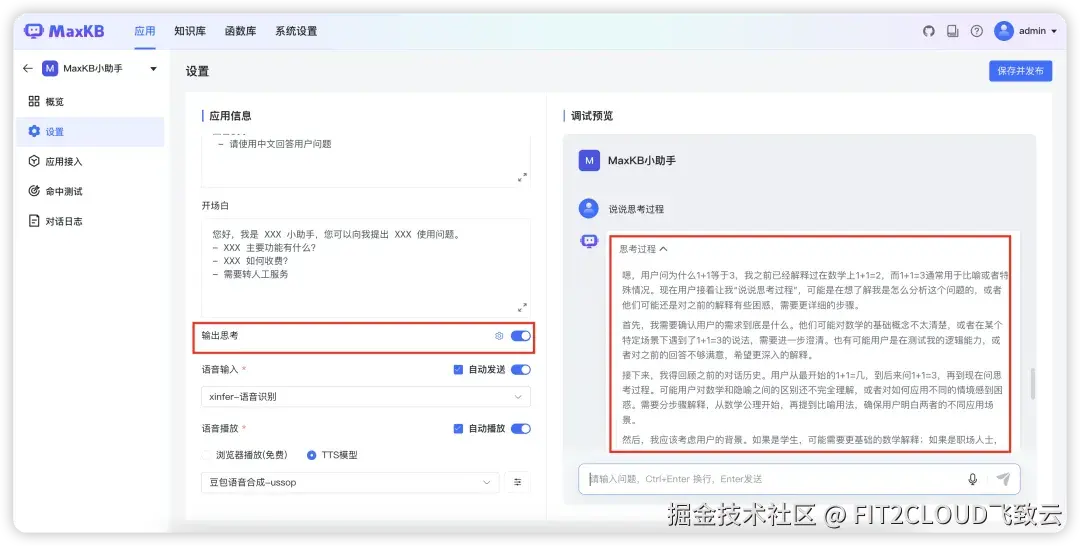Switch to the 知识库 tab
Viewport: 1080px width, 546px height.
[x=190, y=31]
